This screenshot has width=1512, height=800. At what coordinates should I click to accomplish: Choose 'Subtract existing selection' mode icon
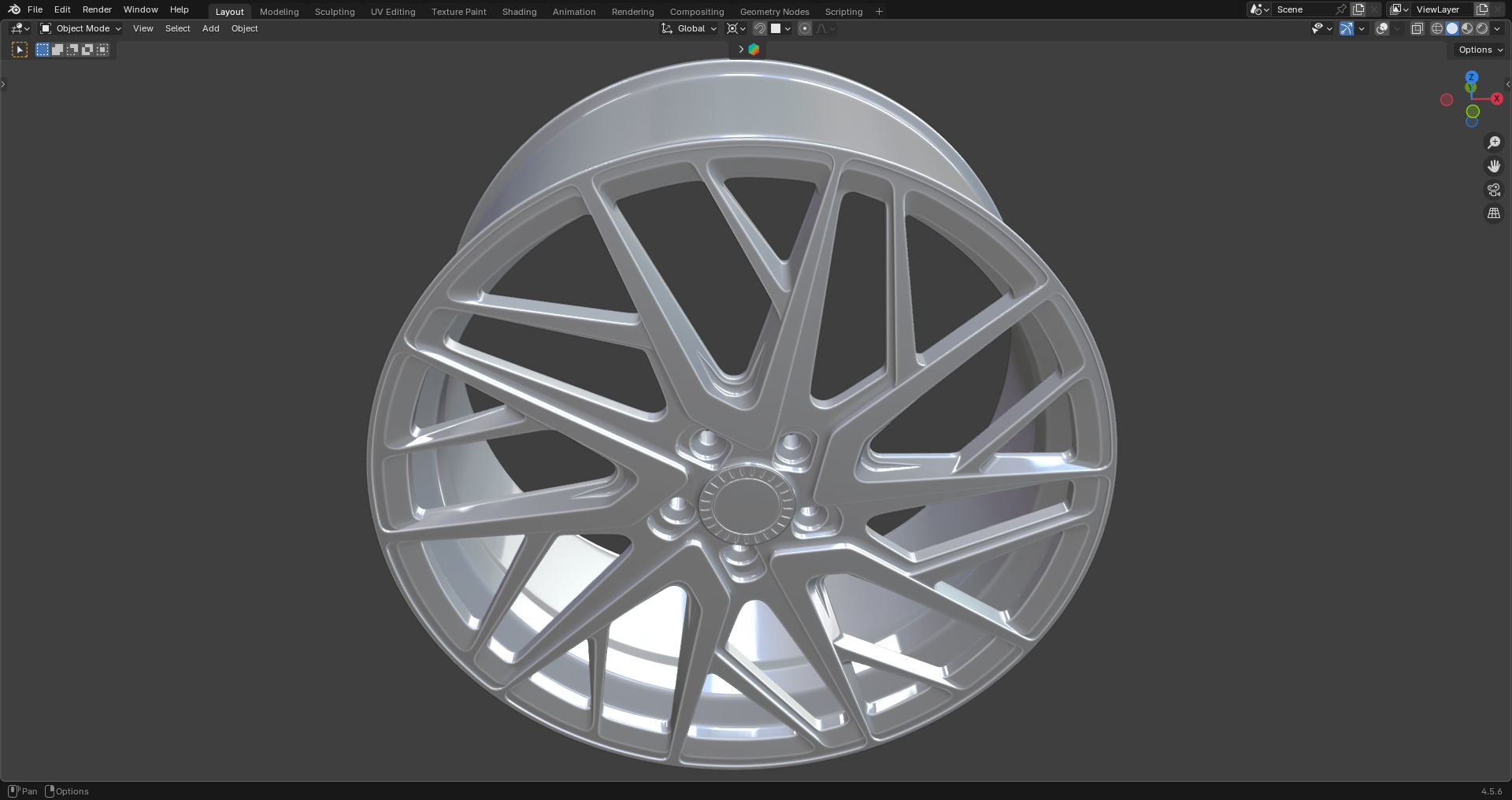point(72,50)
